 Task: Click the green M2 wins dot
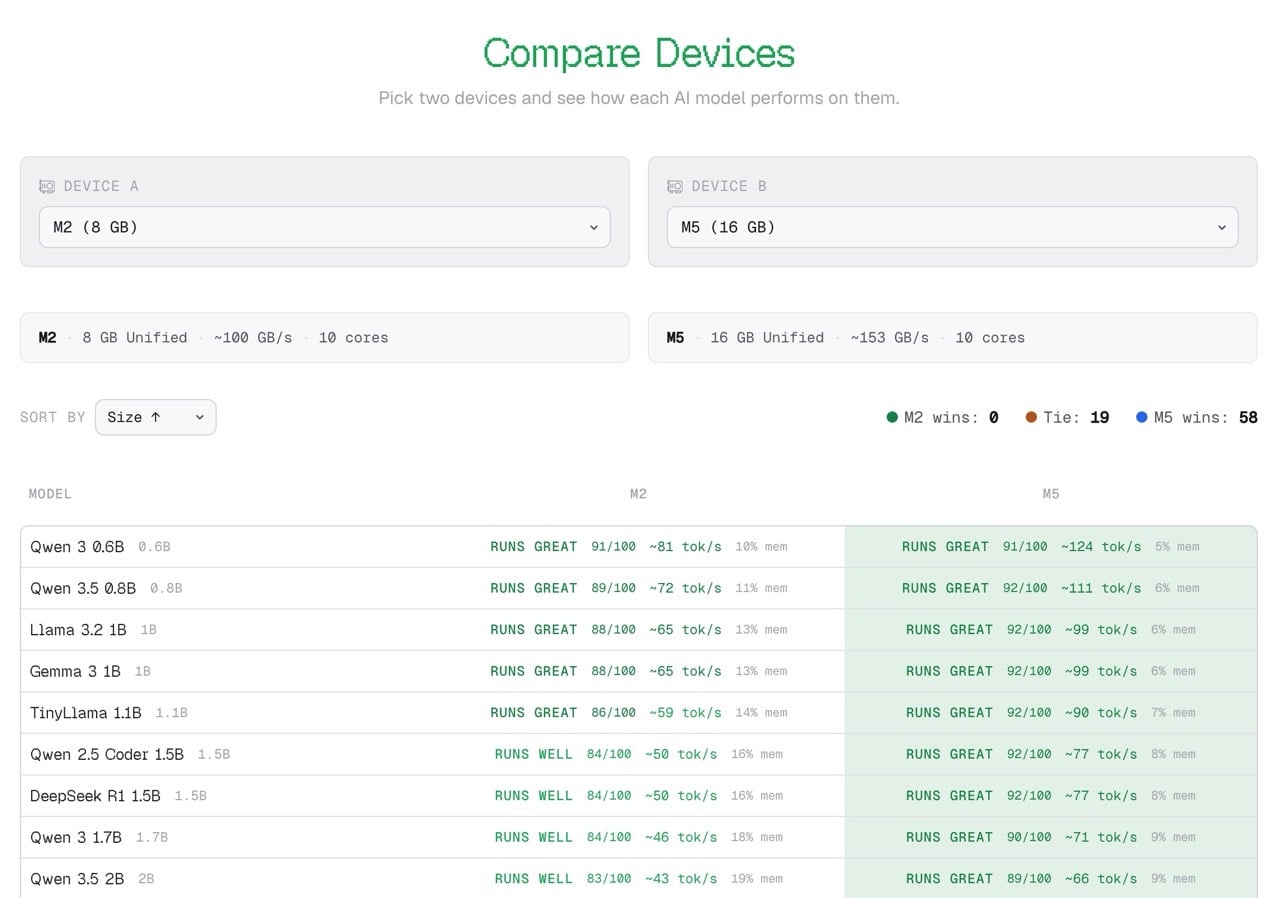892,417
